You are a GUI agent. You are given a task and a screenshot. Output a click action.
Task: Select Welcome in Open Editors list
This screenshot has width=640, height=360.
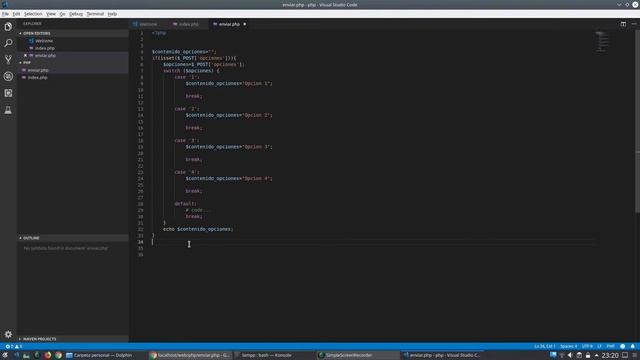[73, 41]
